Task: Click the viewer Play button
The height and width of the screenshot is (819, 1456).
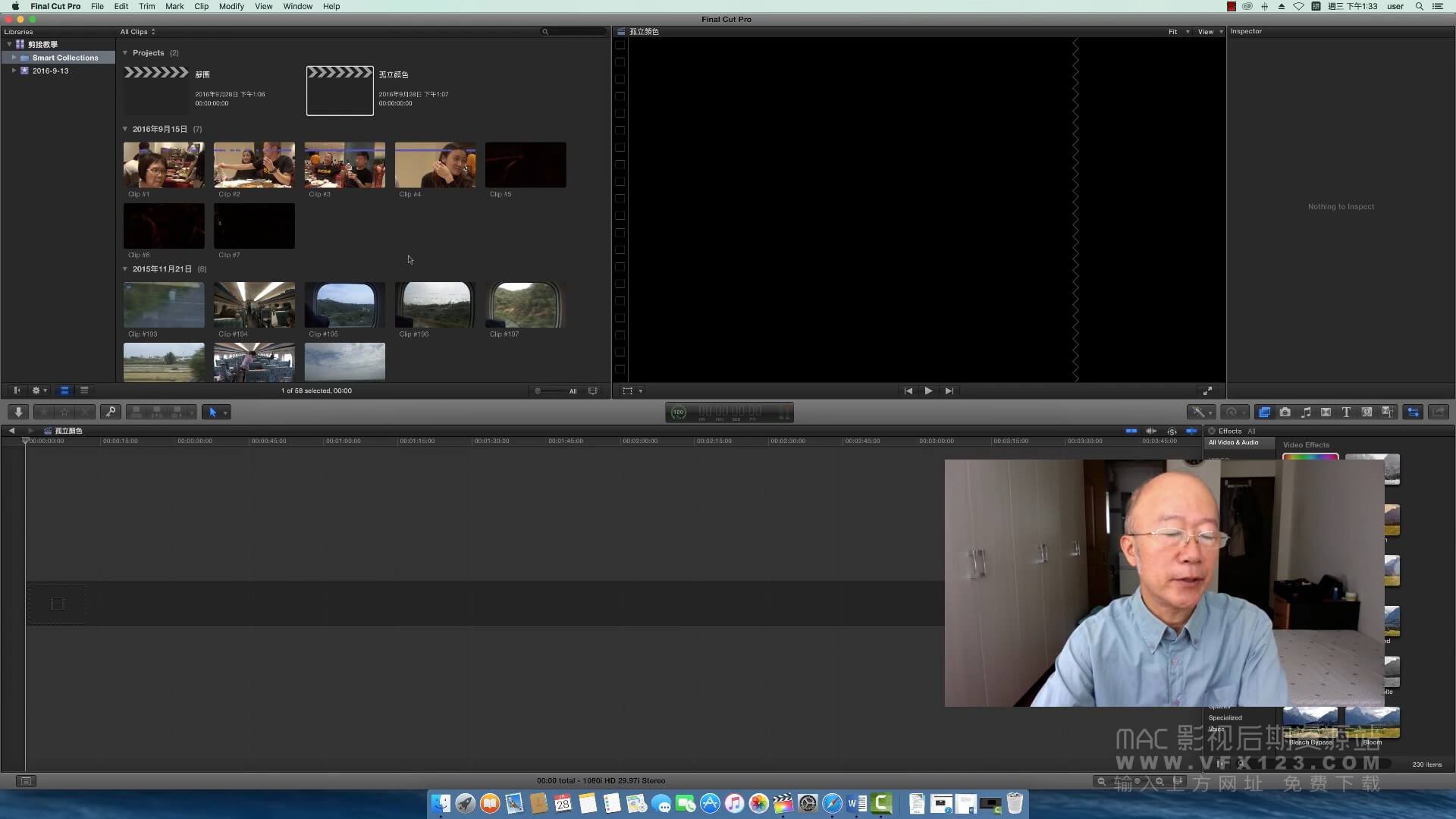Action: (928, 391)
